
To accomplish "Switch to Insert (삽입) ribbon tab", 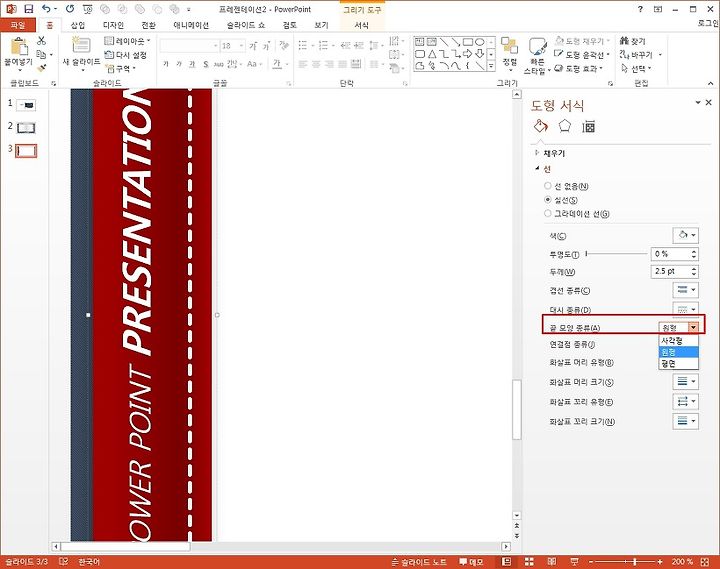I will [78, 25].
